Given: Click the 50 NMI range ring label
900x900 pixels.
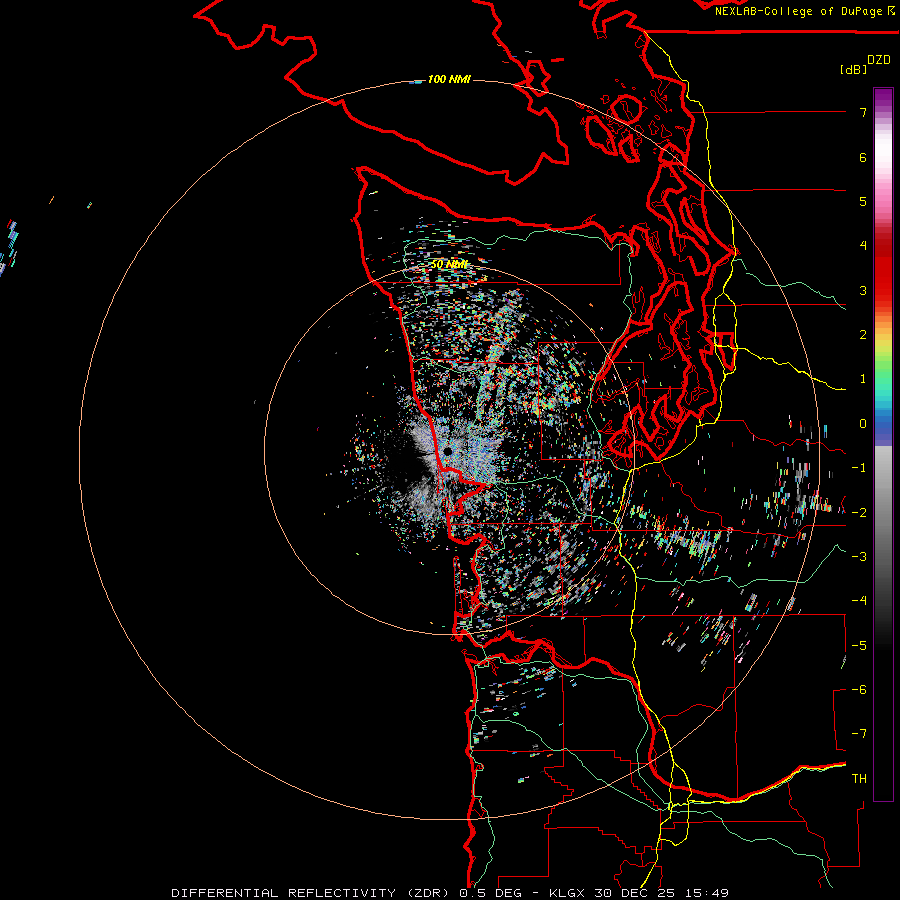Looking at the screenshot, I should [x=449, y=264].
